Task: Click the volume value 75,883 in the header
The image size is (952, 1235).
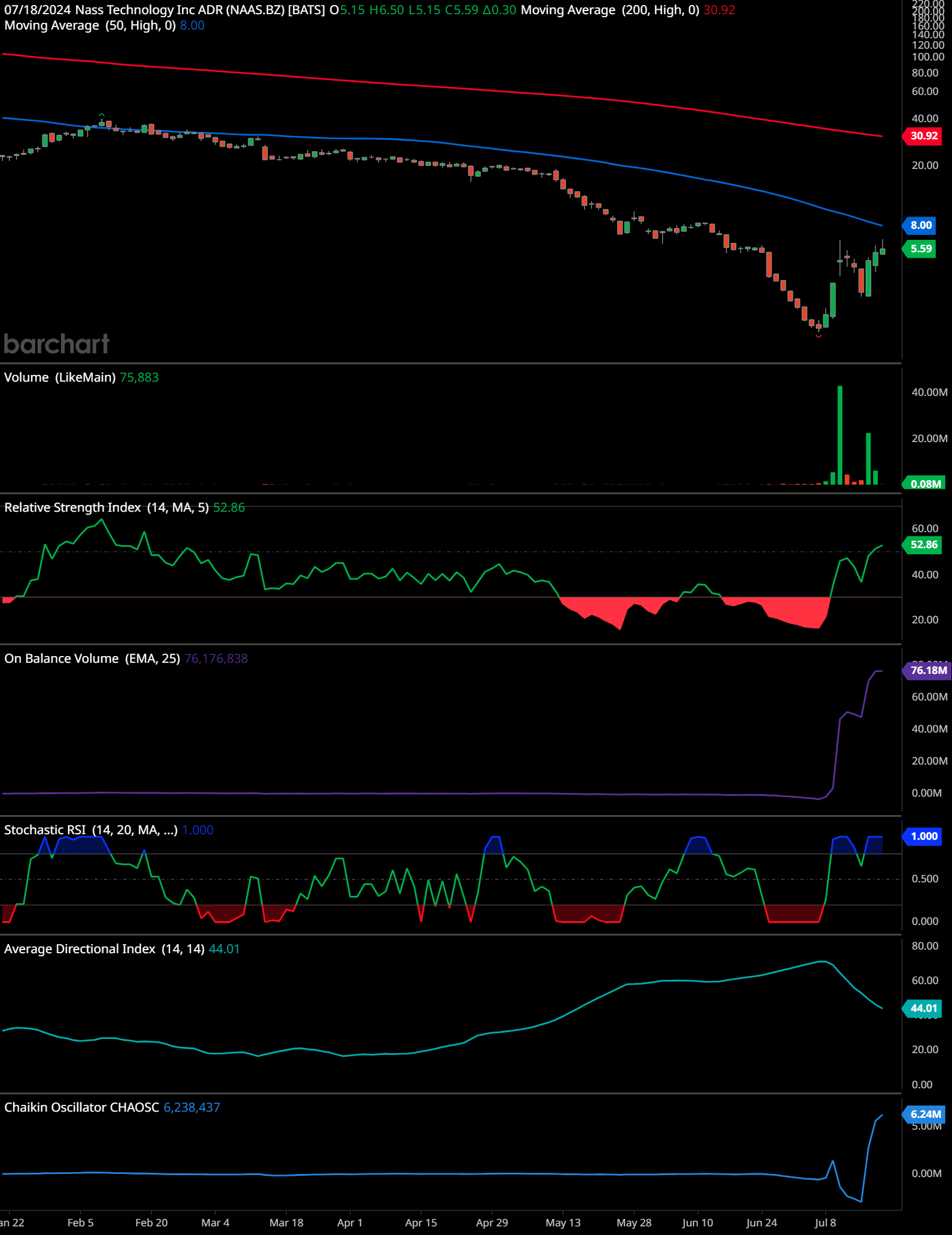Action: pyautogui.click(x=139, y=377)
